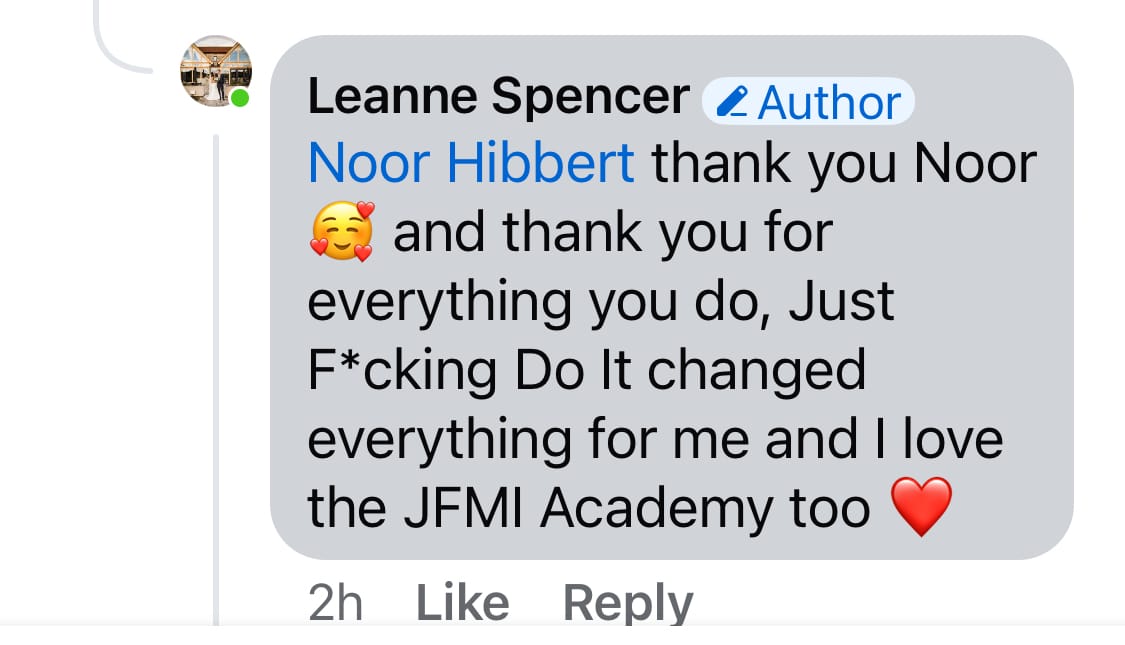This screenshot has width=1125, height=645.
Task: Click the smiling face with hearts emoji
Action: pyautogui.click(x=341, y=232)
